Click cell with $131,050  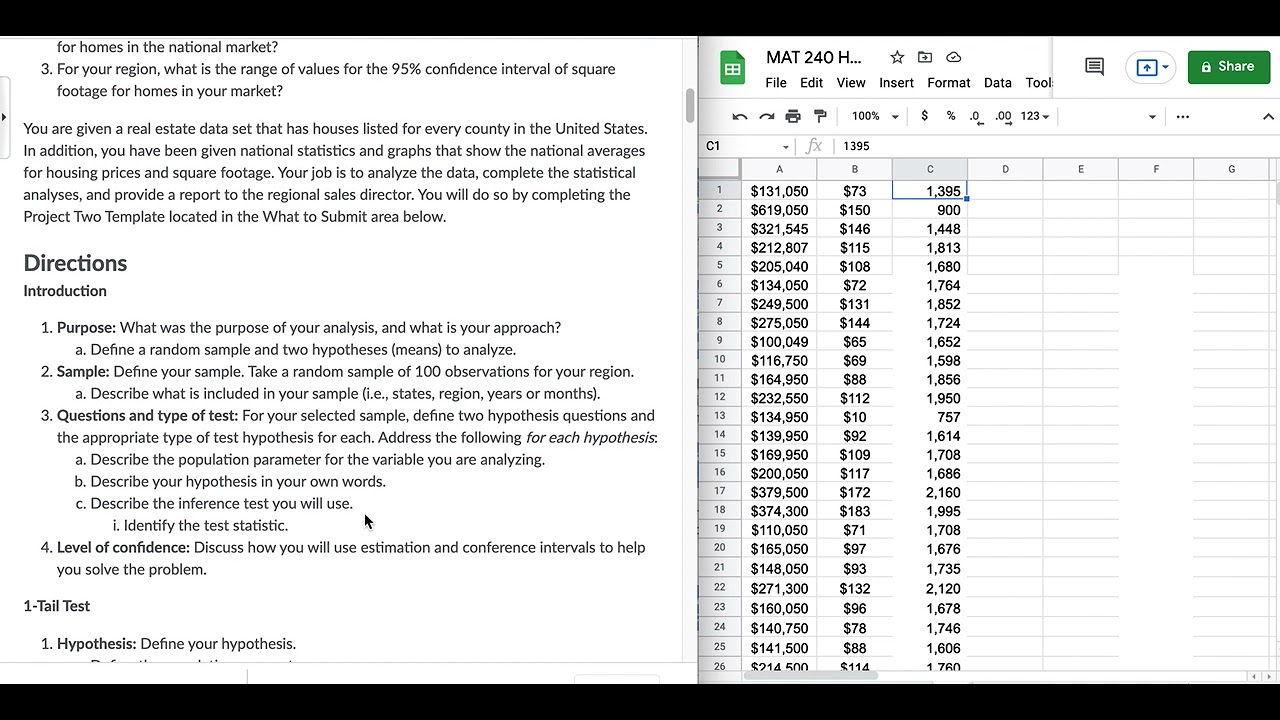[x=779, y=191]
